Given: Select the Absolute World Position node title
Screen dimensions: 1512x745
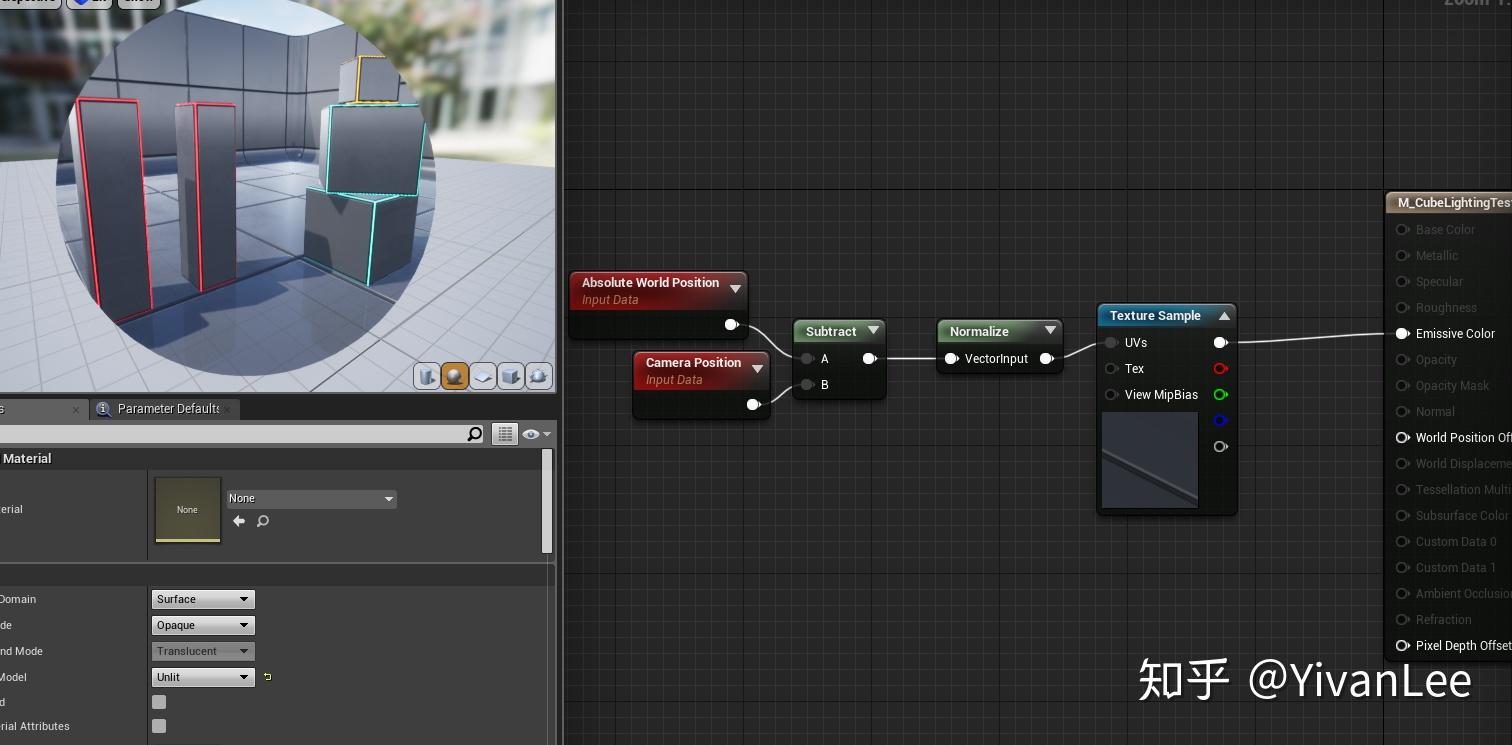Looking at the screenshot, I should (650, 283).
